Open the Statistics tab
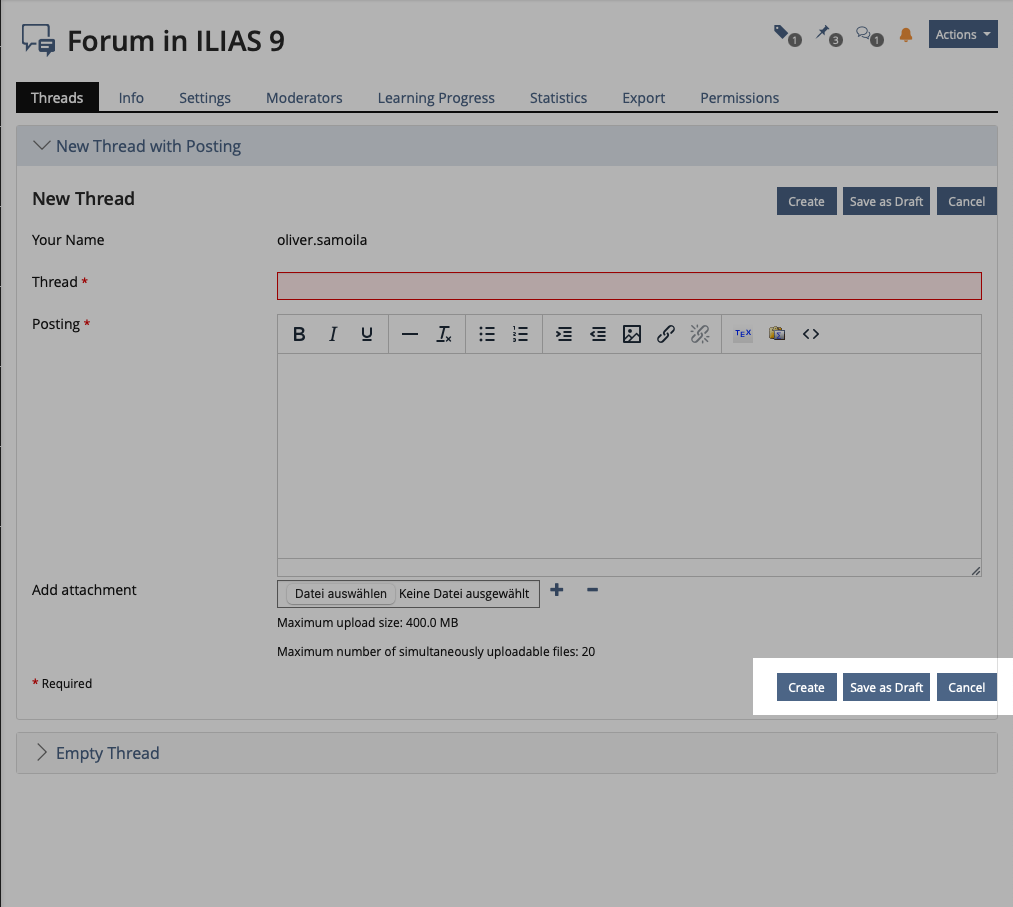The height and width of the screenshot is (907, 1013). 558,98
